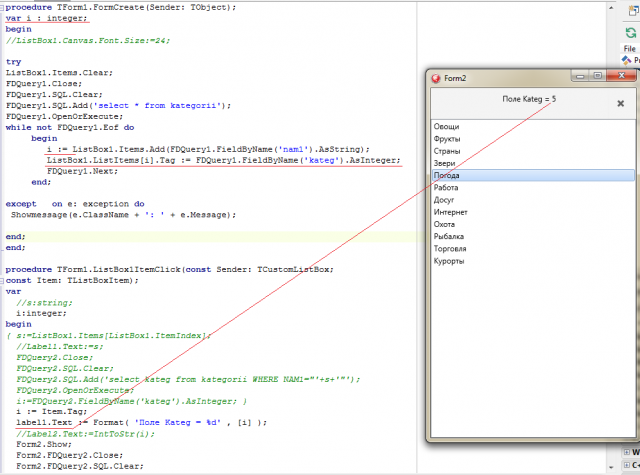This screenshot has width=640, height=475.
Task: Click the project group diamond icon
Action: click(x=627, y=60)
